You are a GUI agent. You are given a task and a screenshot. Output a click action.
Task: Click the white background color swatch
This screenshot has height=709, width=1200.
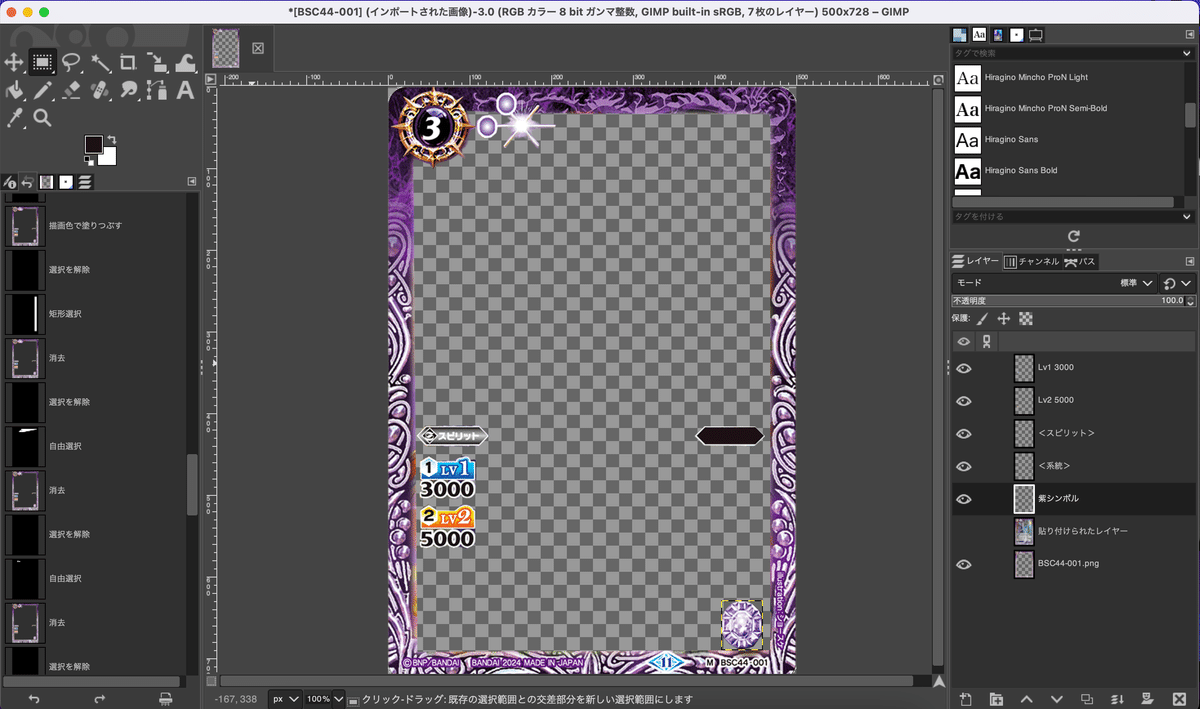coord(109,158)
